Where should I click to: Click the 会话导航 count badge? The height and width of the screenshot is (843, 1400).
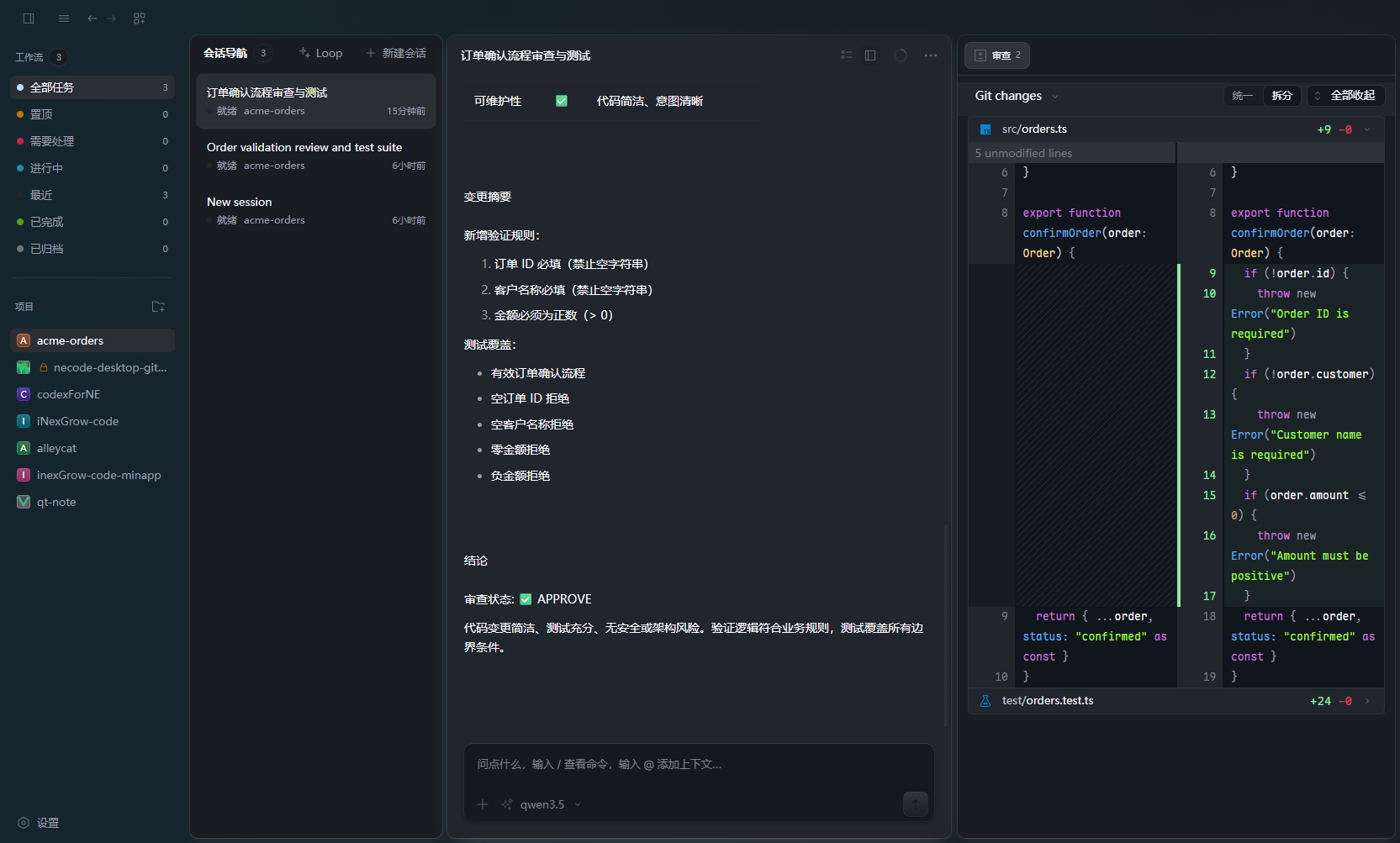(263, 53)
